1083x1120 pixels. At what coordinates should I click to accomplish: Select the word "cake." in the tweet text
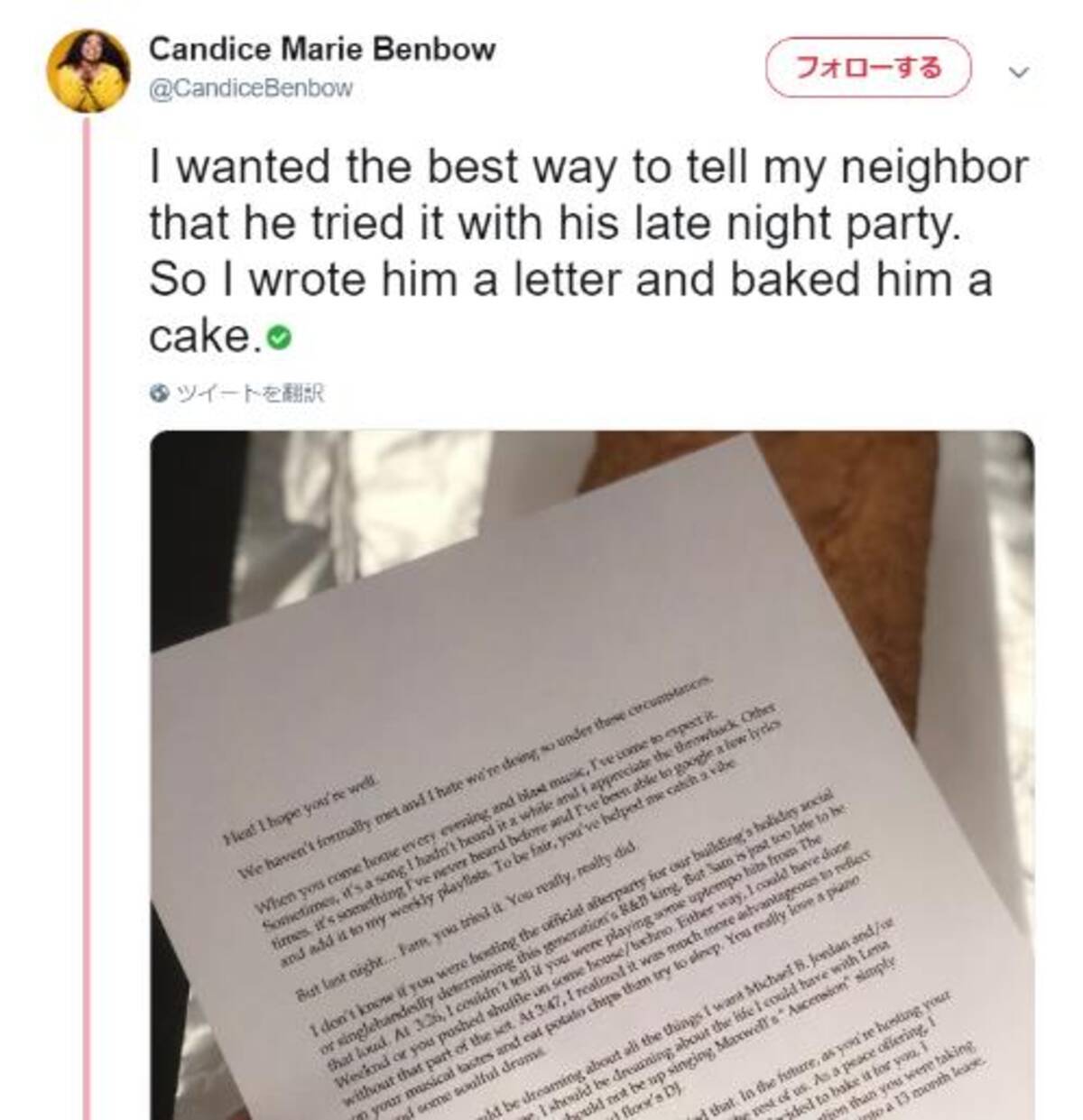(206, 337)
